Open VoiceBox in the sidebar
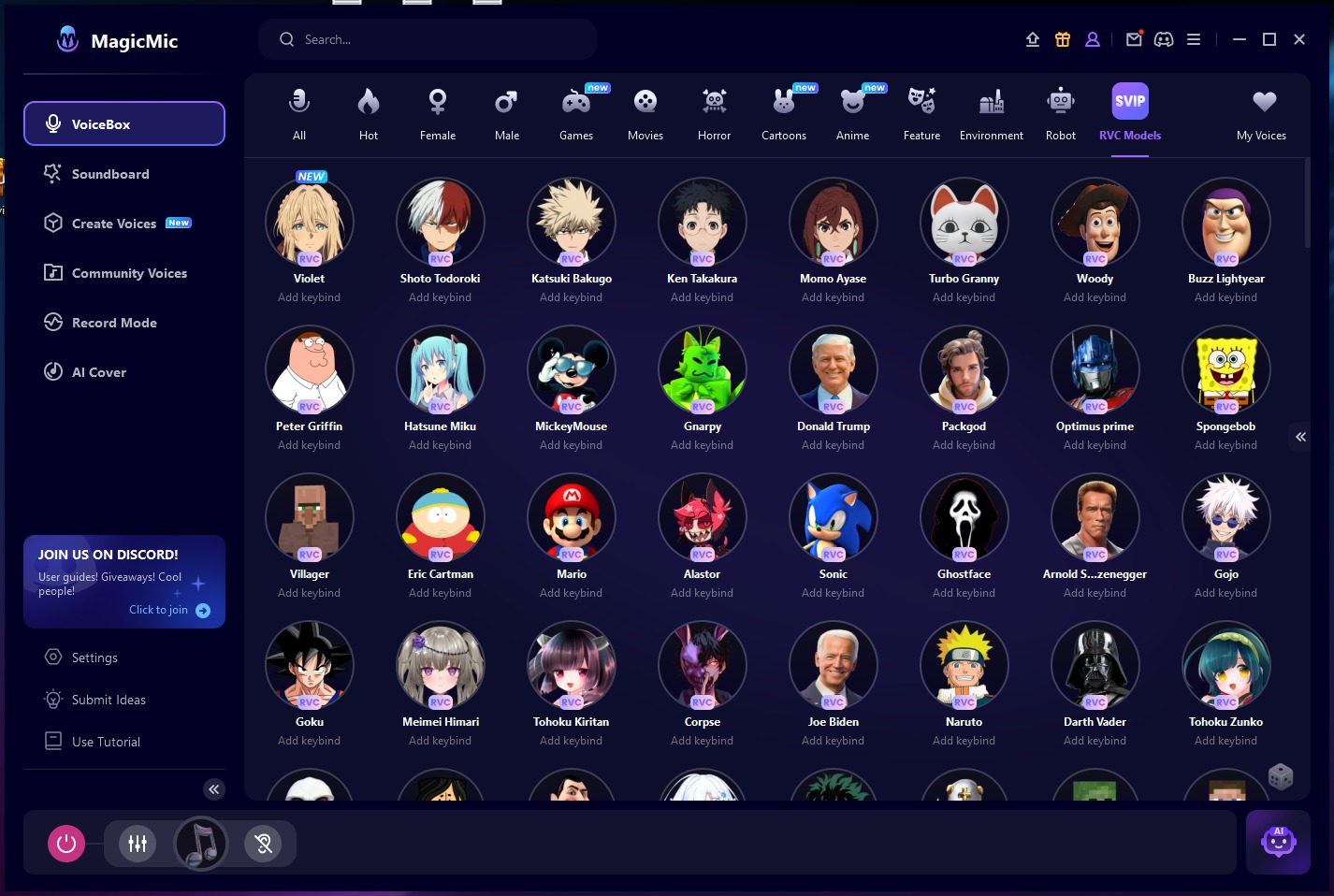 (124, 123)
